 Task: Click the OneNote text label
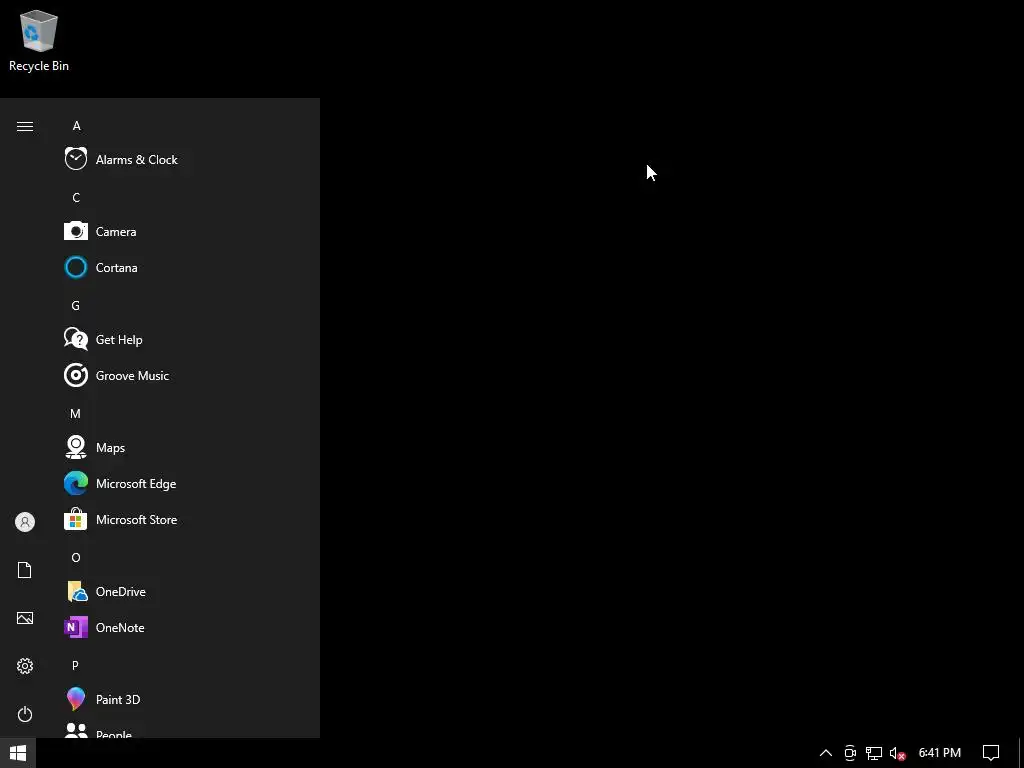(x=120, y=628)
